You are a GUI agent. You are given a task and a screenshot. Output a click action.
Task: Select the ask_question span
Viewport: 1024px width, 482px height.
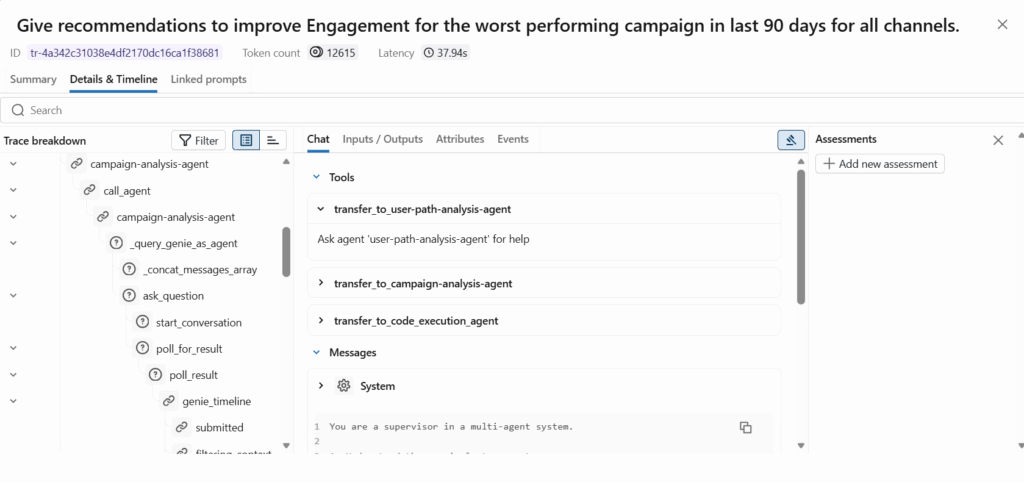pos(173,296)
